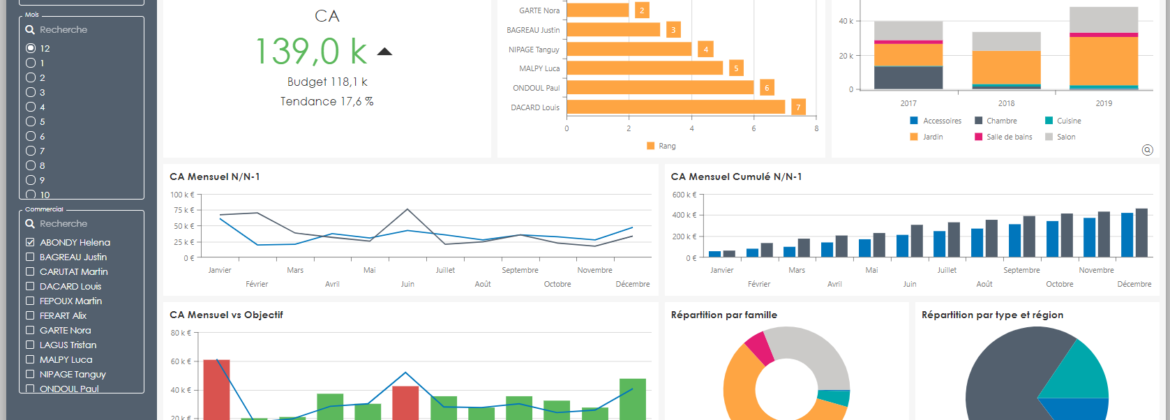Check the FEPOUX Martin checkbox
Image resolution: width=1170 pixels, height=420 pixels.
tap(30, 301)
